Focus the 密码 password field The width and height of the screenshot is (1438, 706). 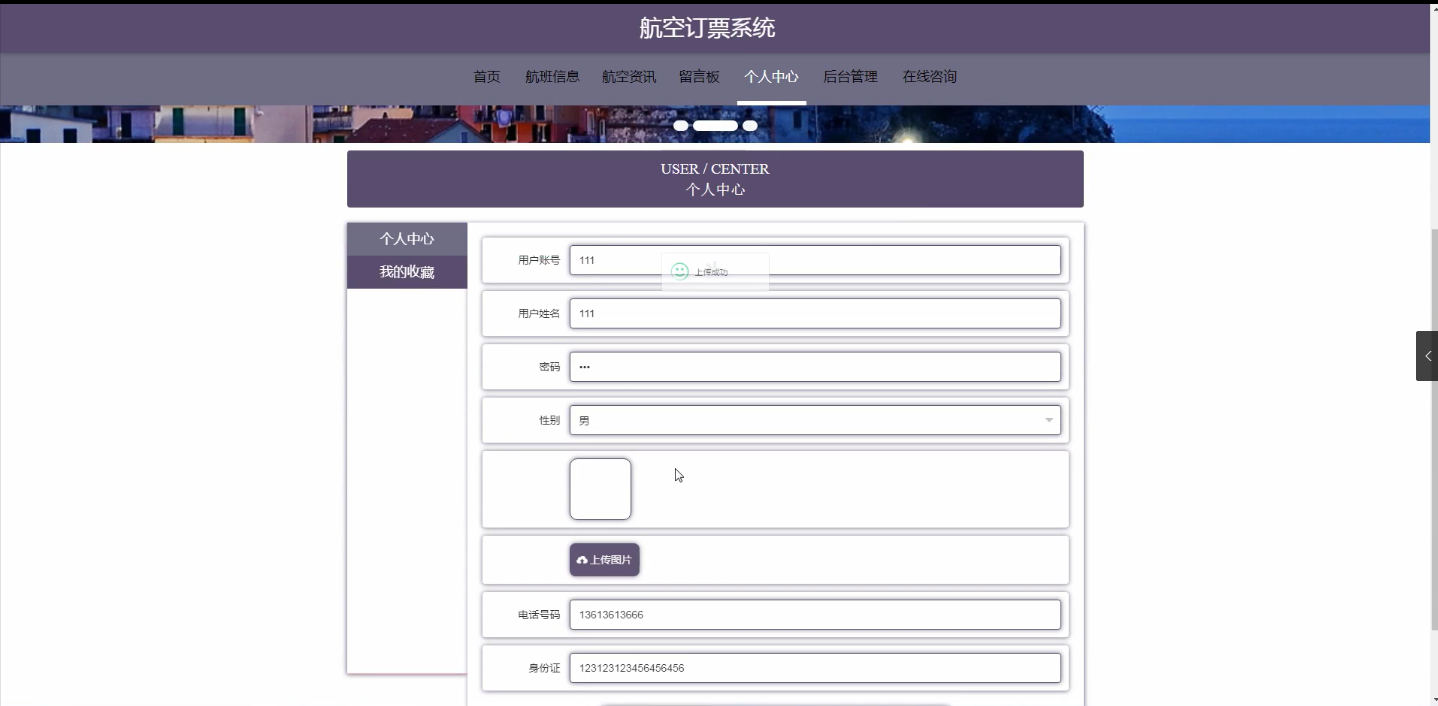click(815, 367)
